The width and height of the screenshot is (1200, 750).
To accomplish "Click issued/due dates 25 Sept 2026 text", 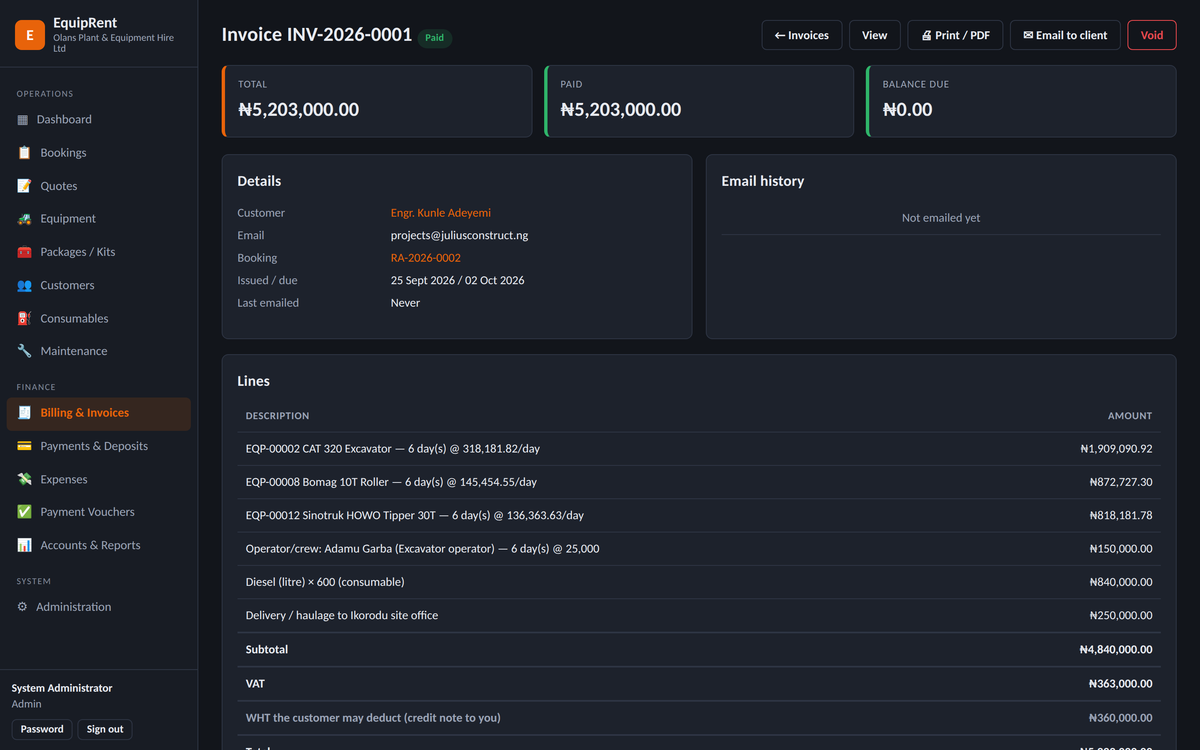I will click(x=458, y=281).
